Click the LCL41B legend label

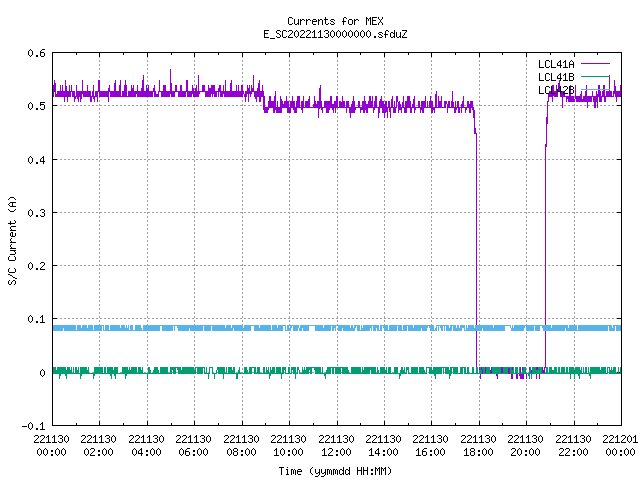click(556, 77)
